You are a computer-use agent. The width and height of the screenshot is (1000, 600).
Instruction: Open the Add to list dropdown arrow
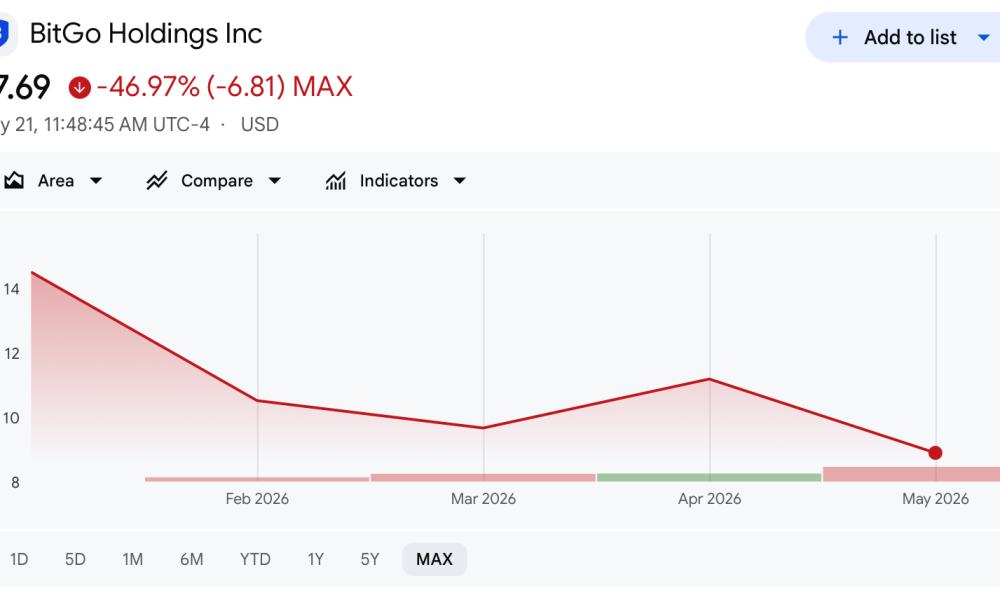pos(983,38)
